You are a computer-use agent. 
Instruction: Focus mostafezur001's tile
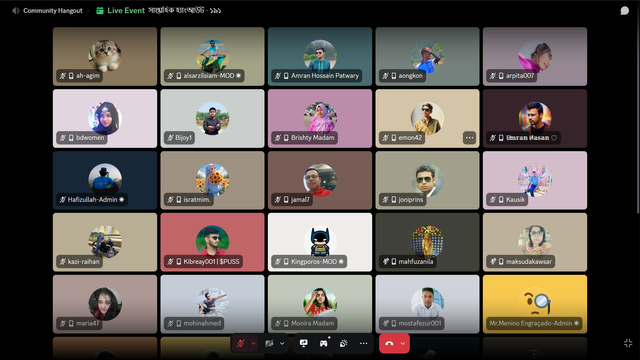pyautogui.click(x=427, y=304)
